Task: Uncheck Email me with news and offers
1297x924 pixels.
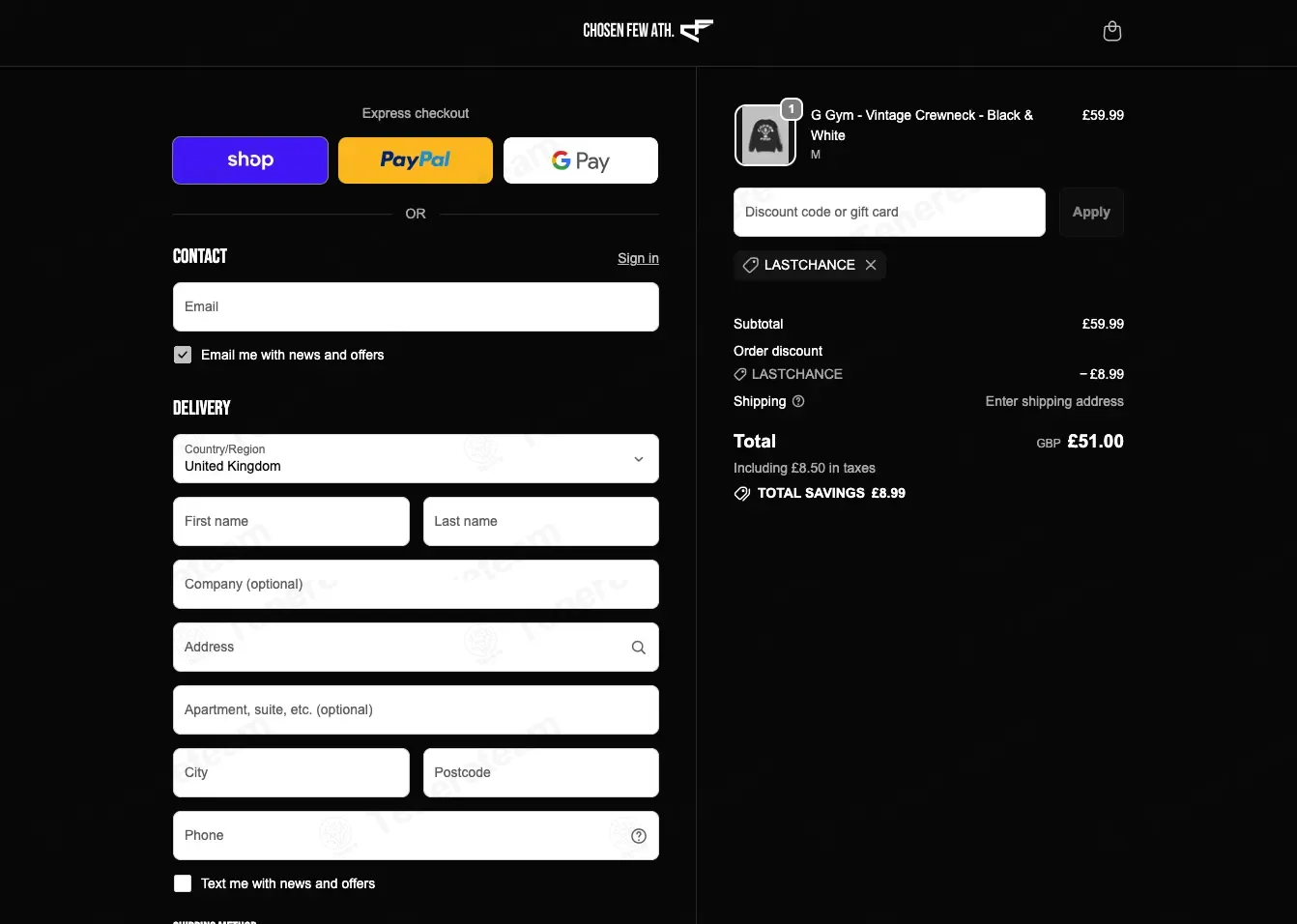Action: pos(183,355)
